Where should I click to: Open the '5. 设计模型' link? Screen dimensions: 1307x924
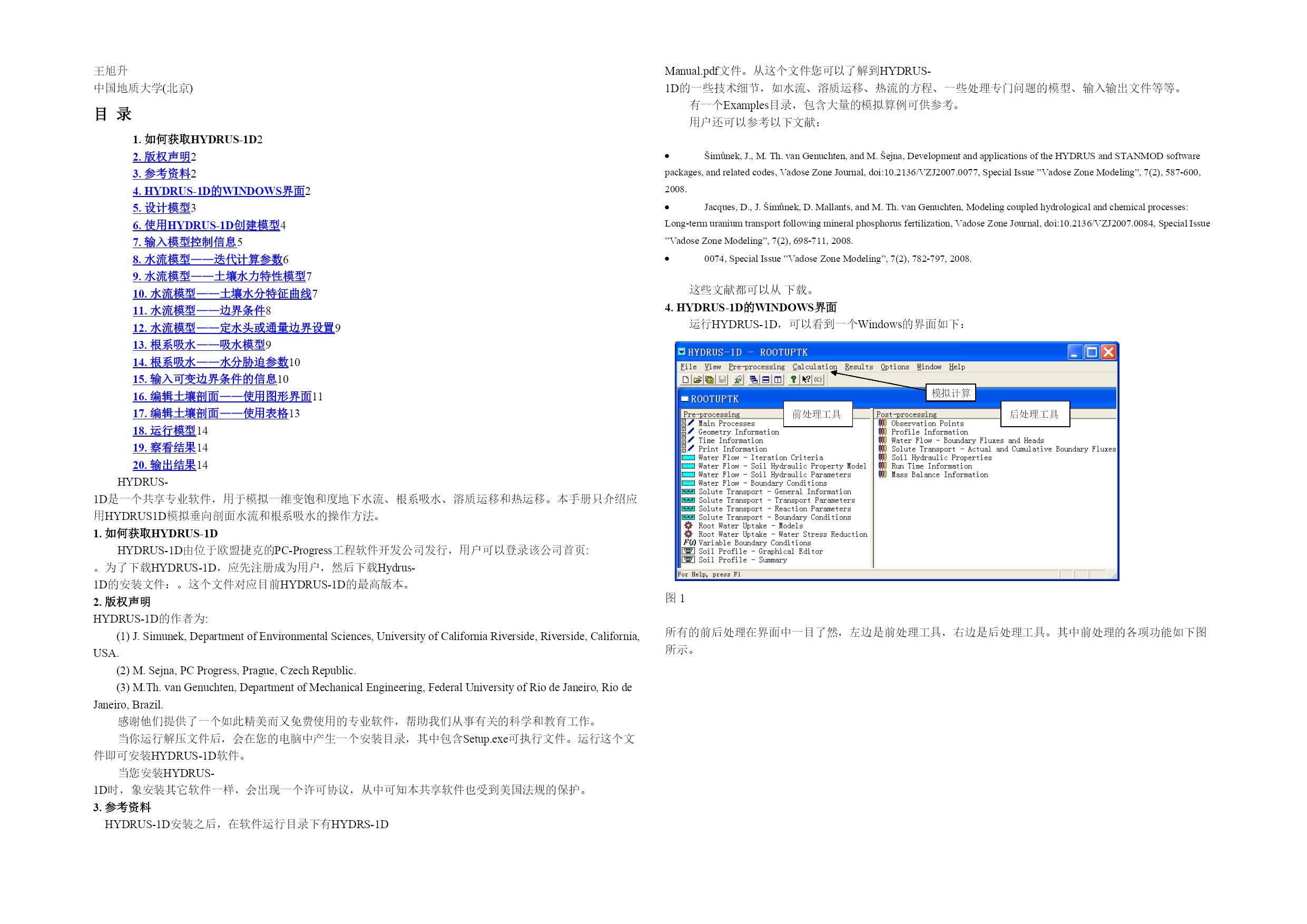pos(162,208)
